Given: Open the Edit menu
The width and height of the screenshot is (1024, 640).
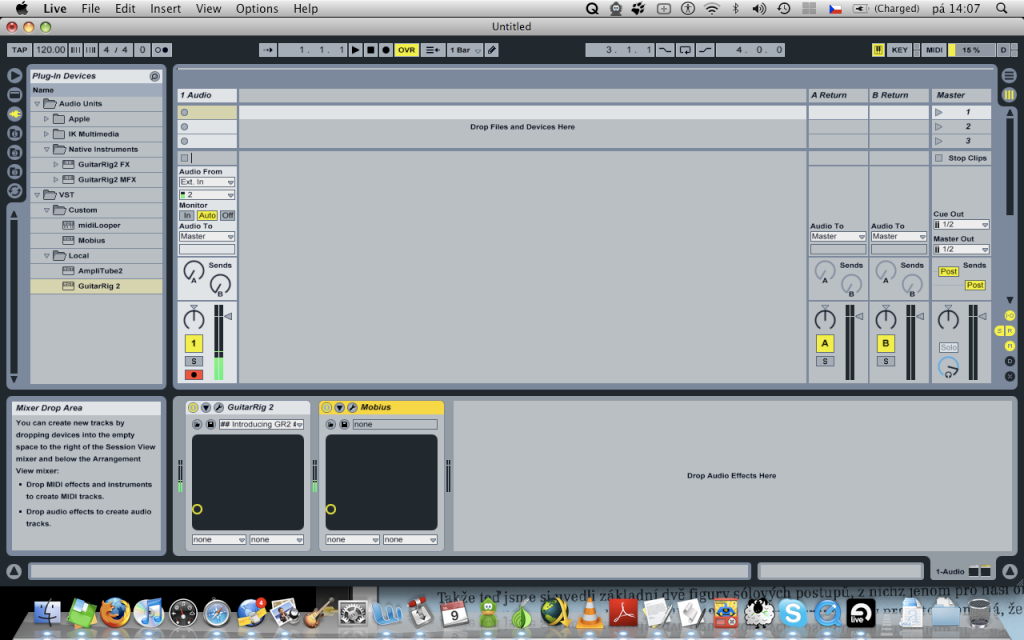Looking at the screenshot, I should [x=125, y=8].
